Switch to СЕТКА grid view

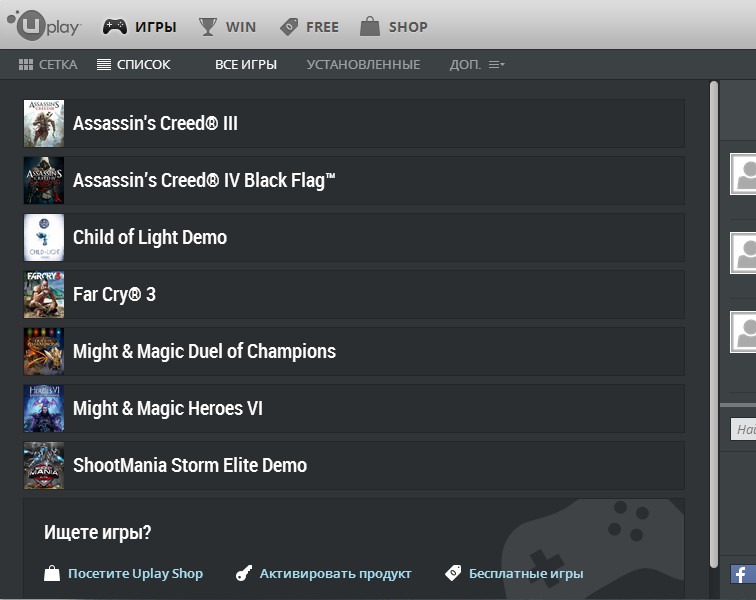58,65
